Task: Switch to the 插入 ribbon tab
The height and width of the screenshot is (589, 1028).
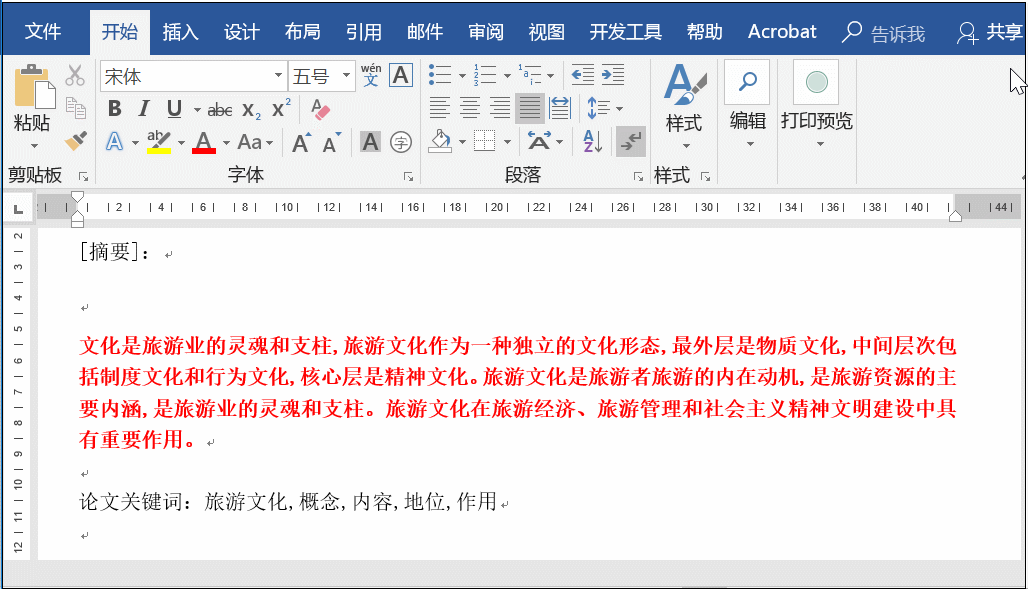Action: tap(180, 31)
